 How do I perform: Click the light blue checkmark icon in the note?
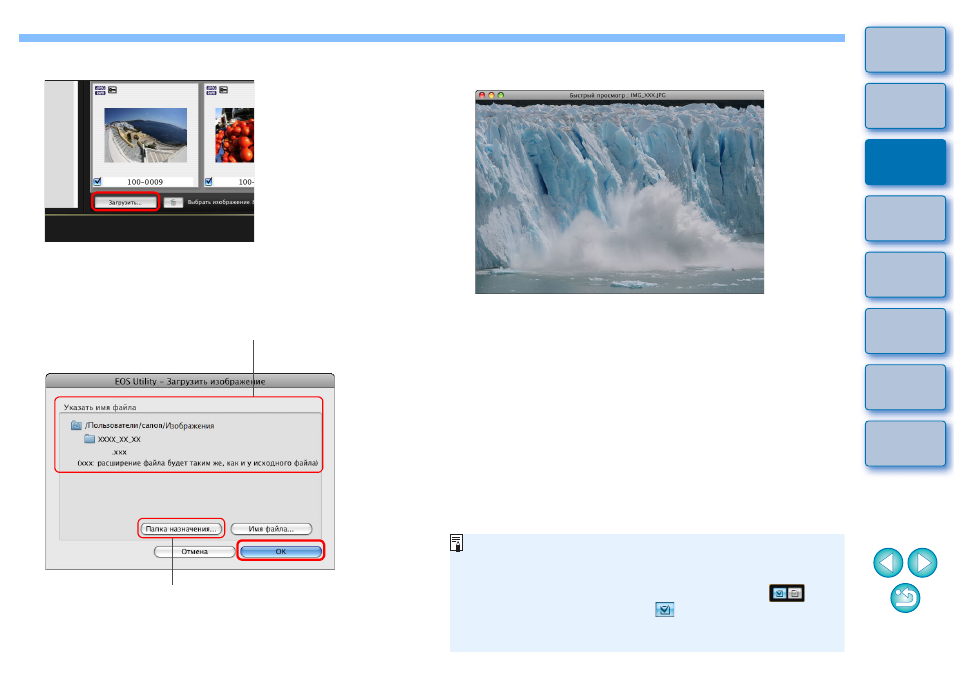tap(664, 609)
